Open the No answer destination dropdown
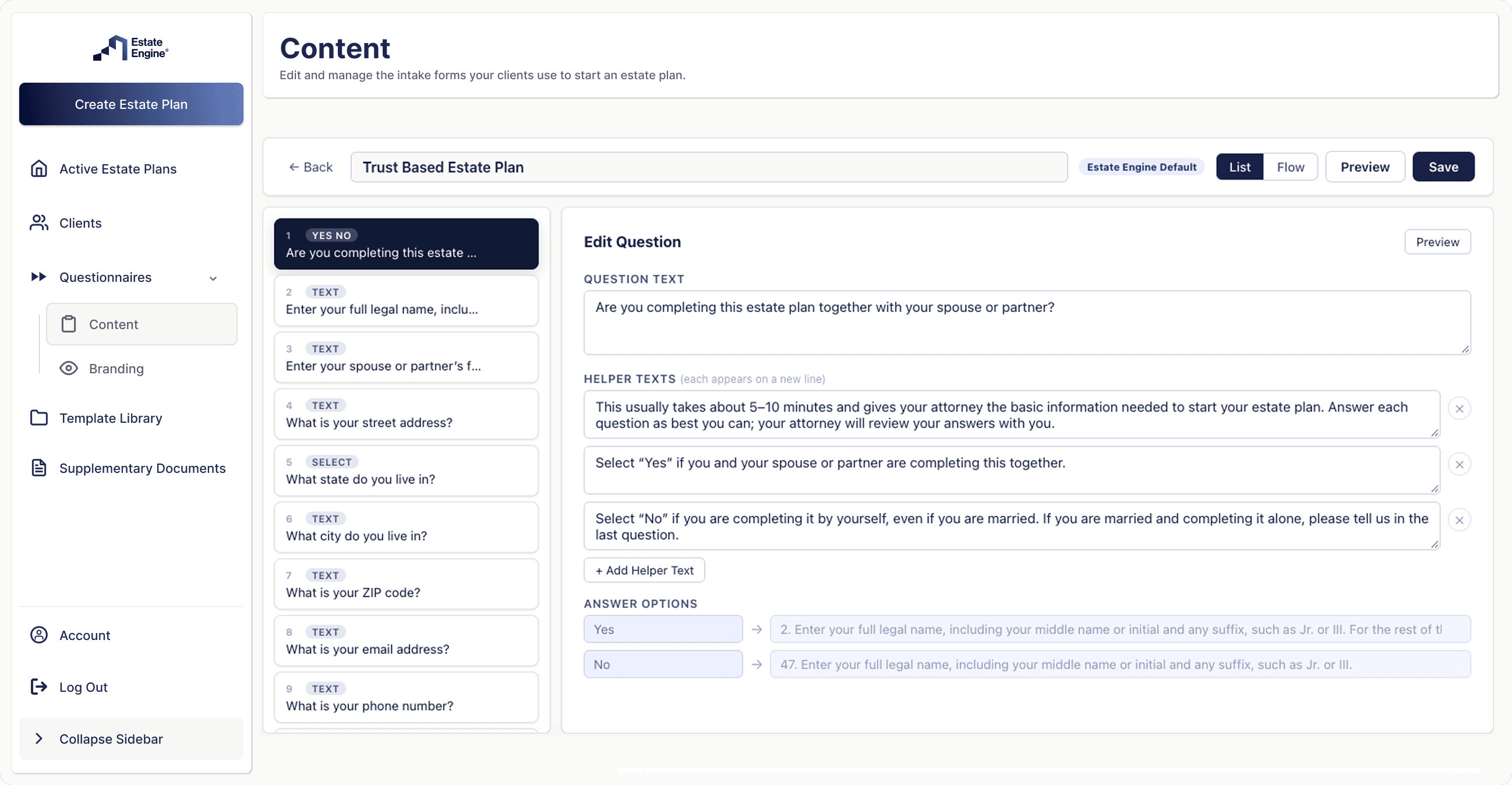 1120,664
